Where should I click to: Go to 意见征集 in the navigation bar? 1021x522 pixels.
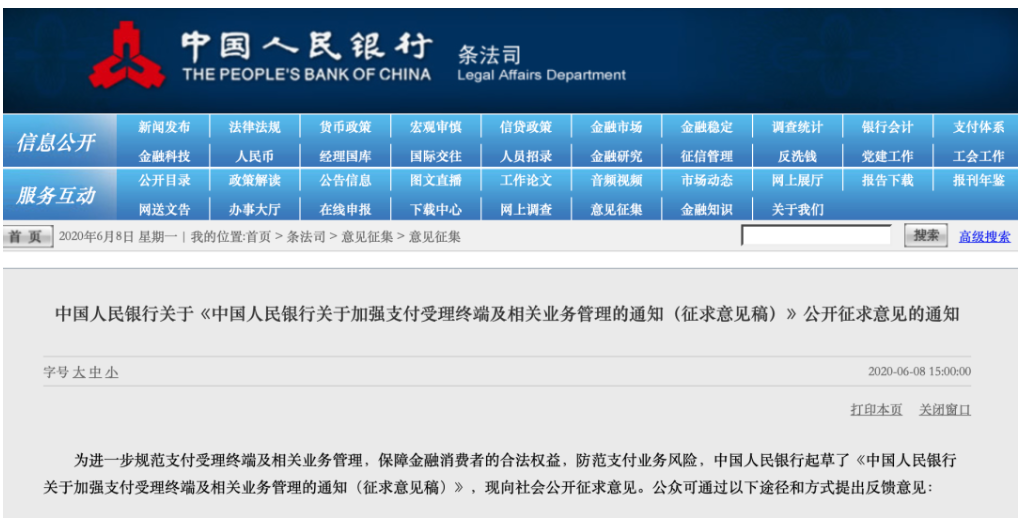point(617,210)
